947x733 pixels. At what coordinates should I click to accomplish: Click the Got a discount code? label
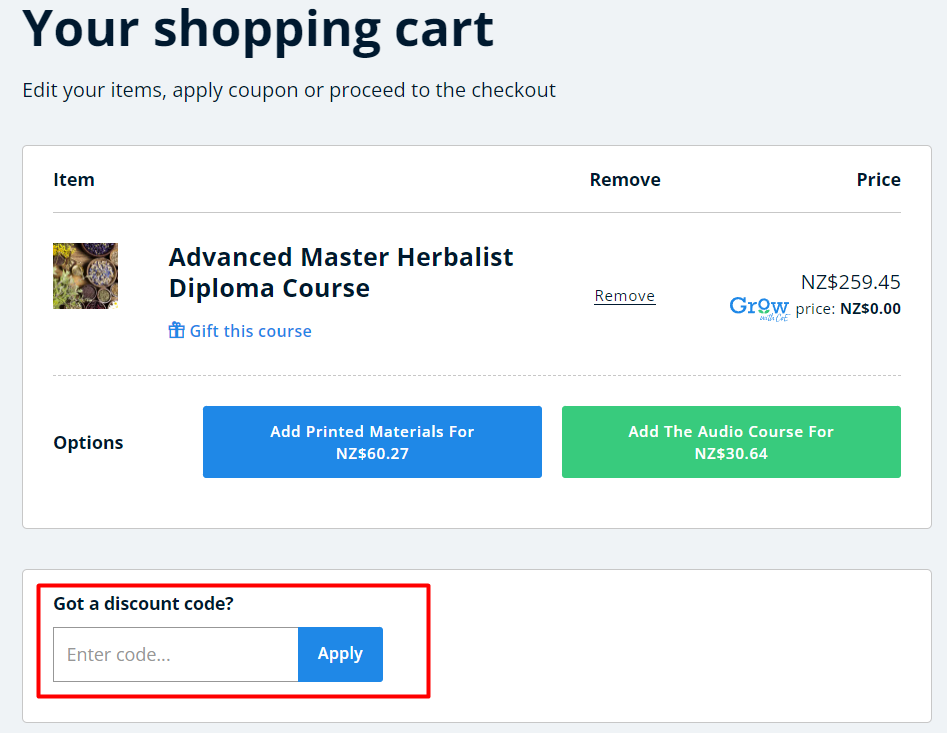[x=143, y=604]
